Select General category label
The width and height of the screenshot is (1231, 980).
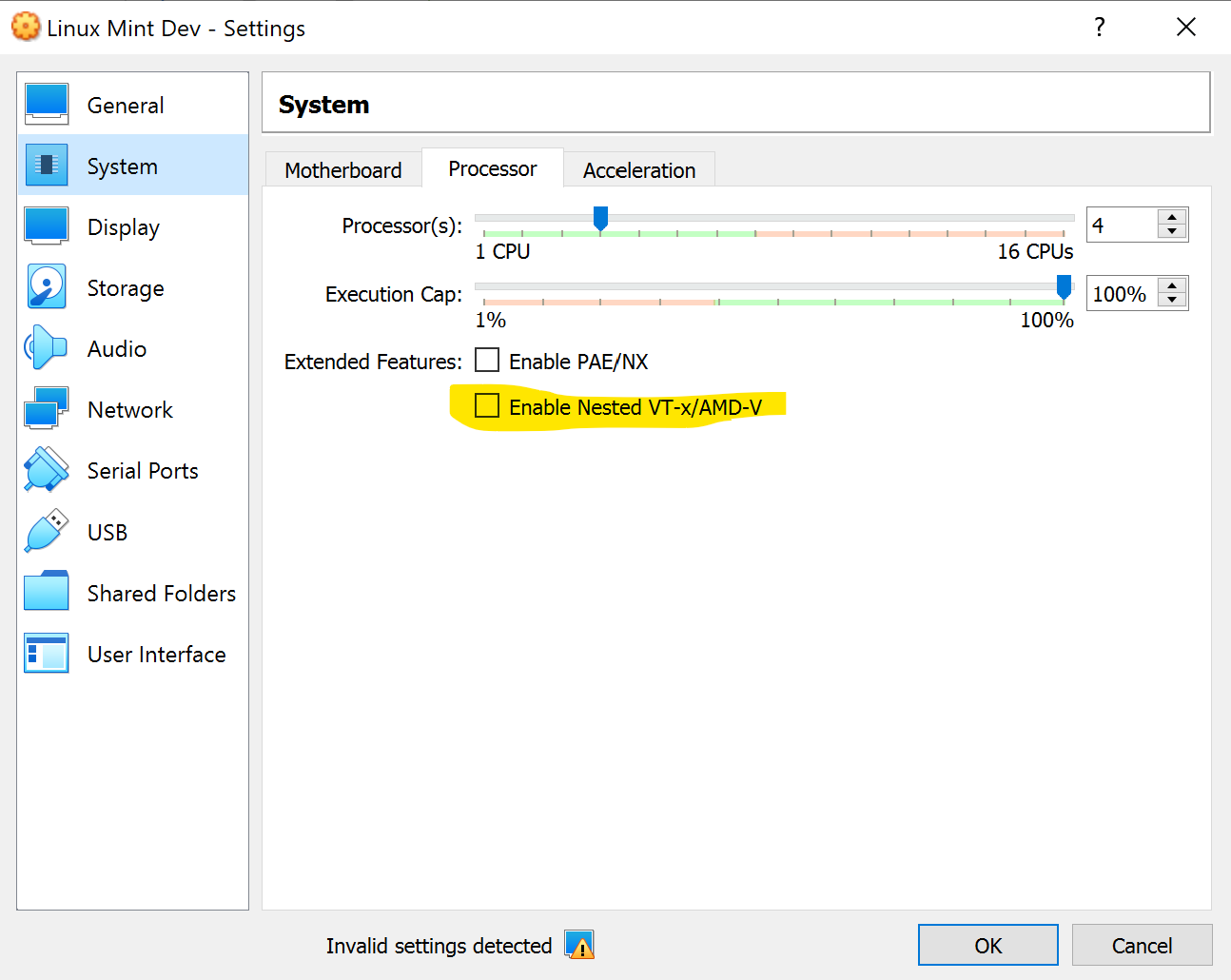[x=126, y=106]
